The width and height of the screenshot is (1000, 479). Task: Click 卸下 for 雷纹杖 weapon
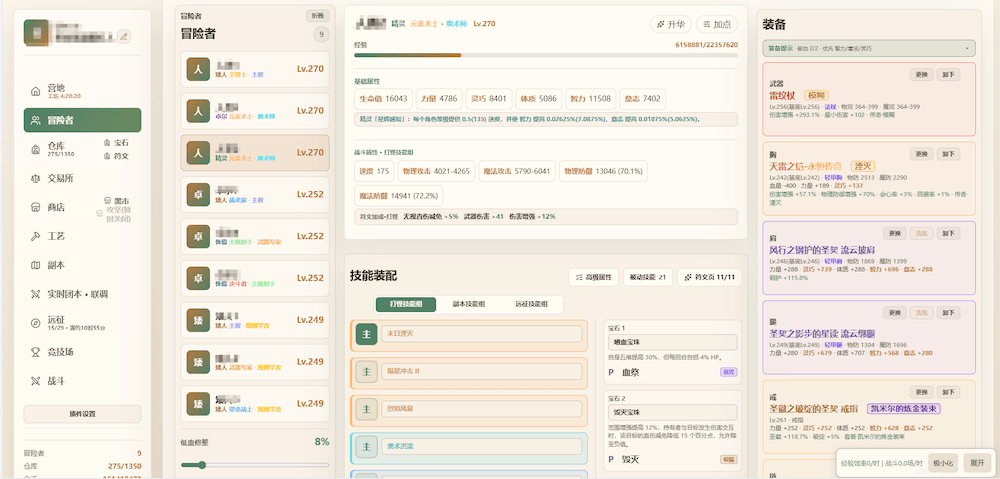point(948,75)
